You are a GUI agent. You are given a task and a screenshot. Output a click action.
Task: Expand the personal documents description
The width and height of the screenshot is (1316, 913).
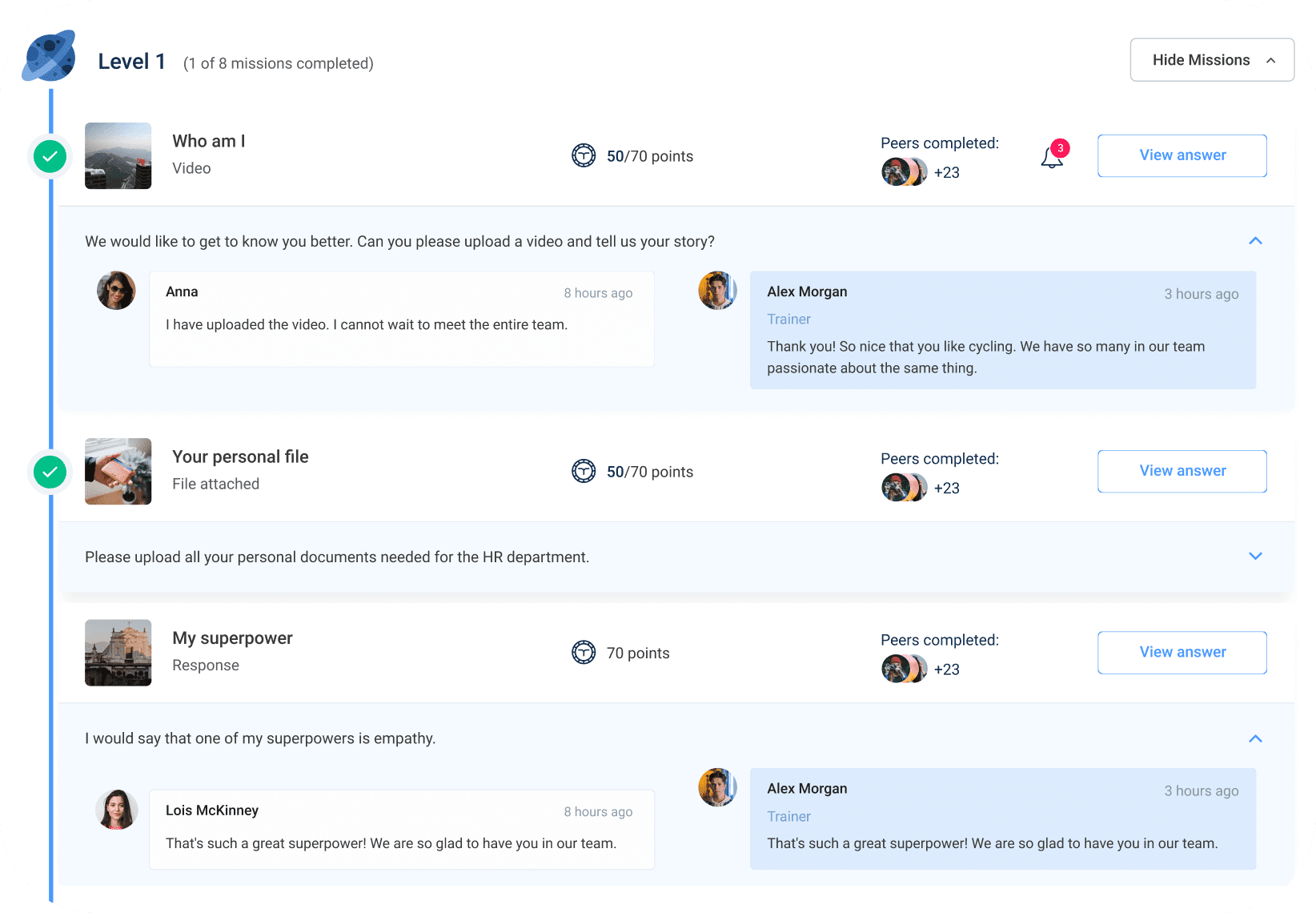[x=1255, y=556]
